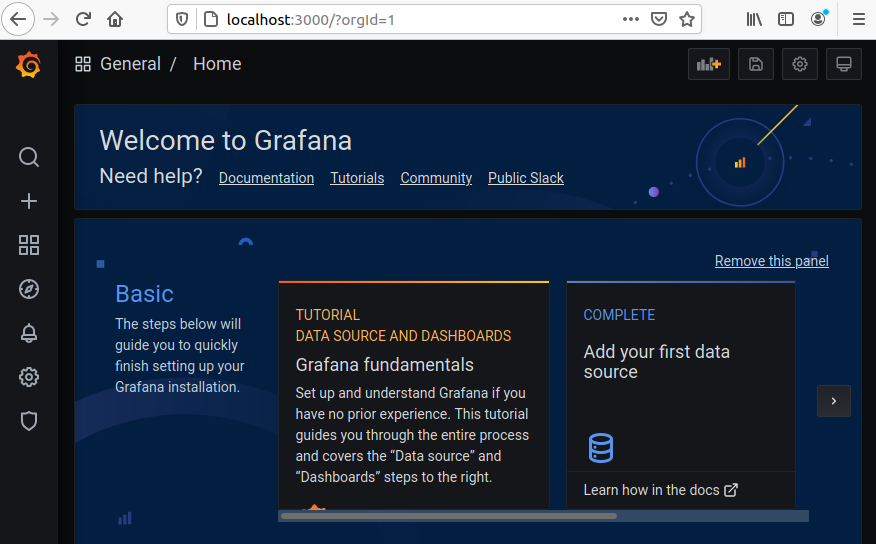Go to the browser home page
876x544 pixels.
(115, 20)
